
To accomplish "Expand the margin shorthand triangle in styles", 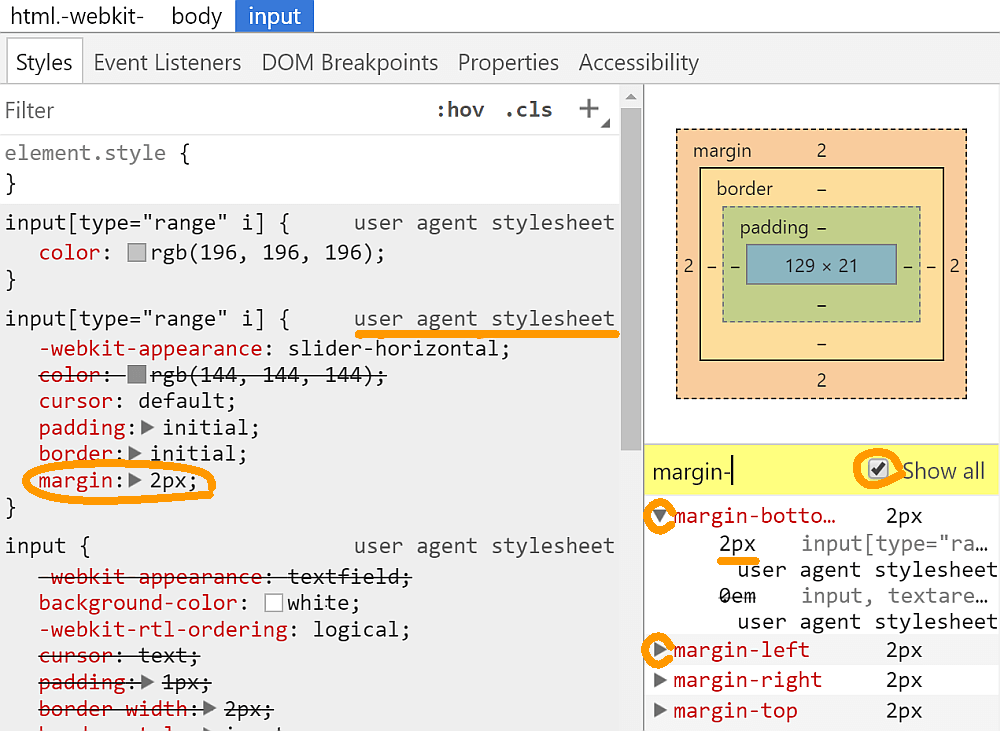I will point(137,481).
